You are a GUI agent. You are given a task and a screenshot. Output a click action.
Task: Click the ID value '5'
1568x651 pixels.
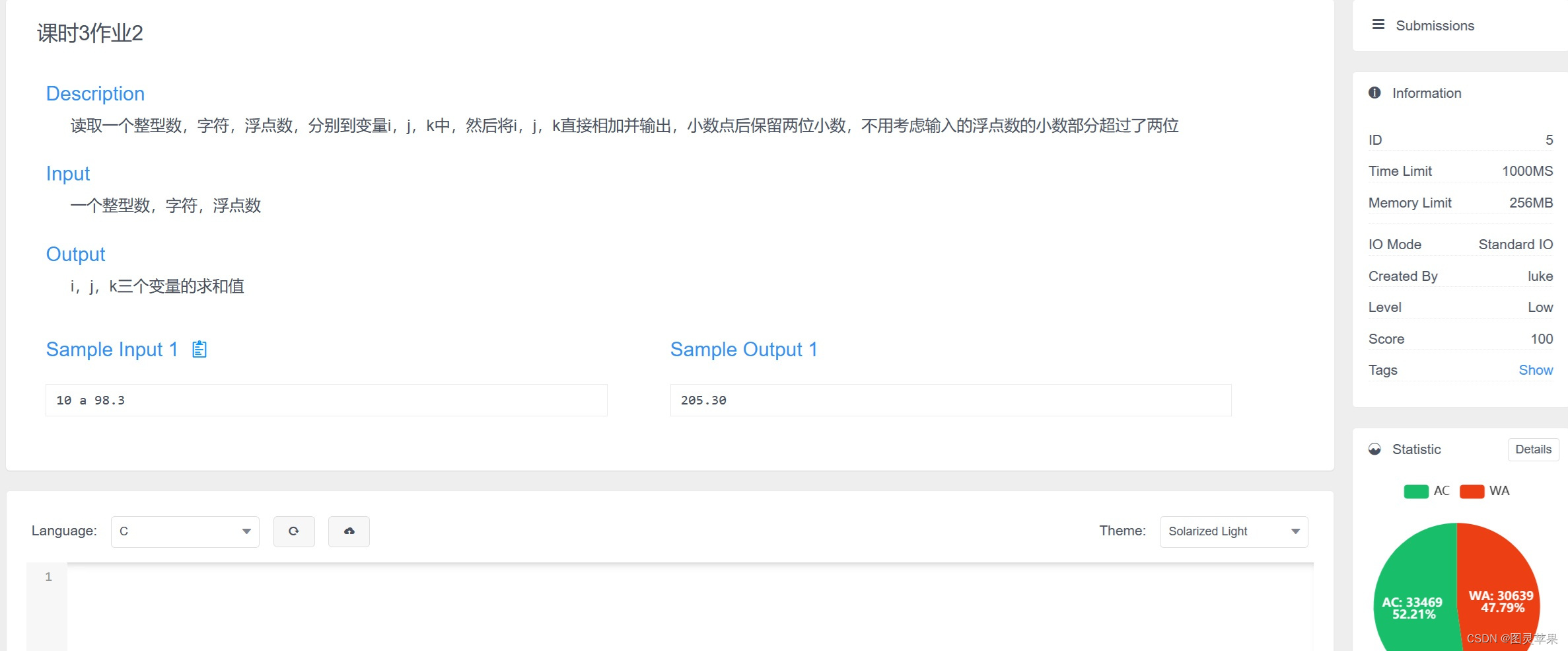click(1549, 140)
